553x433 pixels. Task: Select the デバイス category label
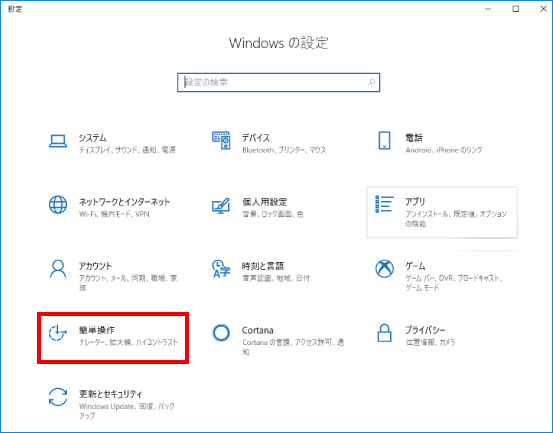(256, 138)
